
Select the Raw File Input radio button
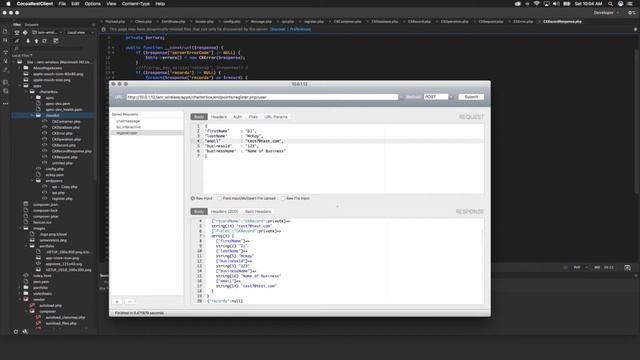click(x=283, y=198)
